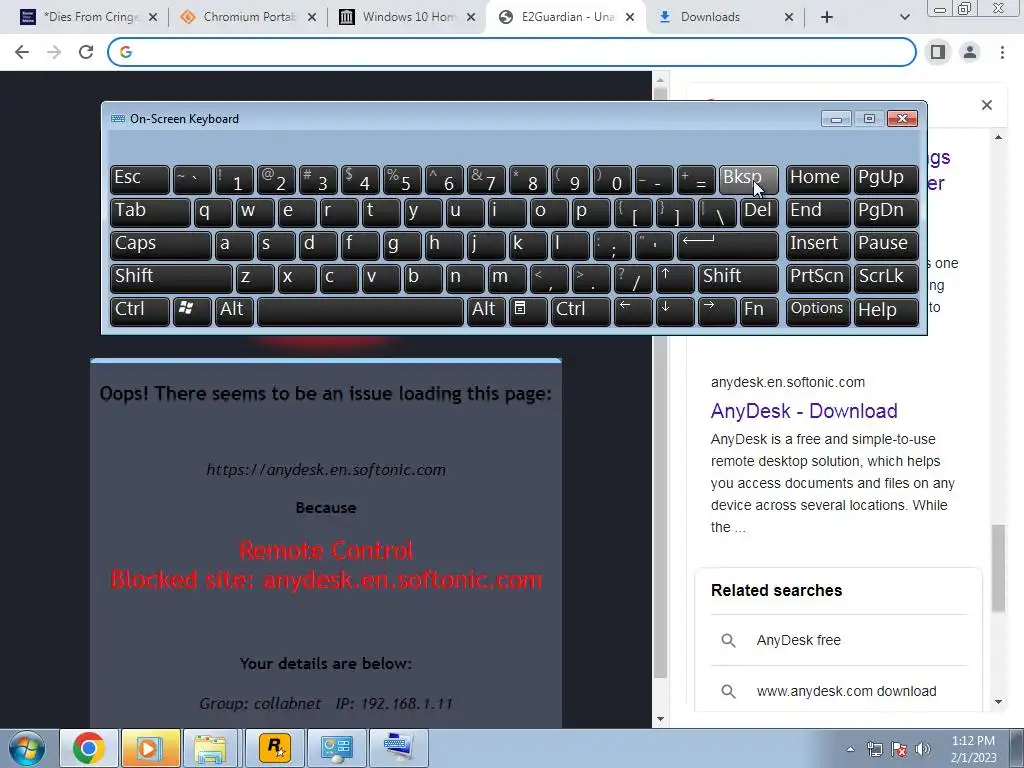The width and height of the screenshot is (1024, 768).
Task: Open the Rockstar Games taskbar icon
Action: click(x=275, y=748)
